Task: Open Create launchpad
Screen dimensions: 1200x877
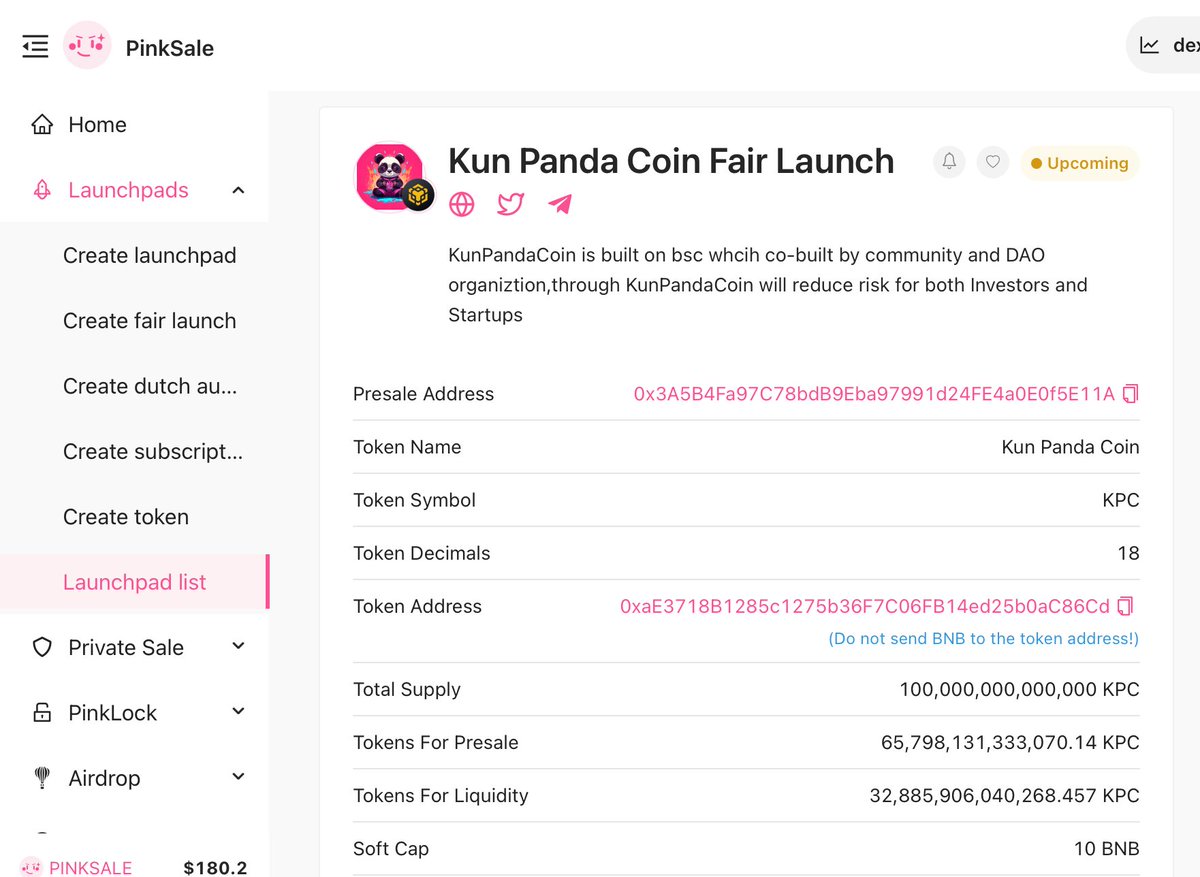Action: coord(150,256)
